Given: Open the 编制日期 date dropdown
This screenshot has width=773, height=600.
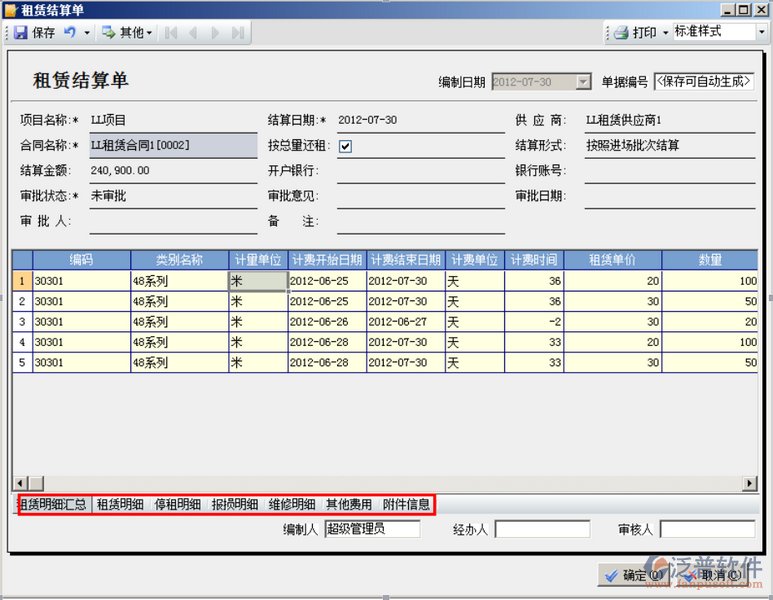Looking at the screenshot, I should (583, 82).
